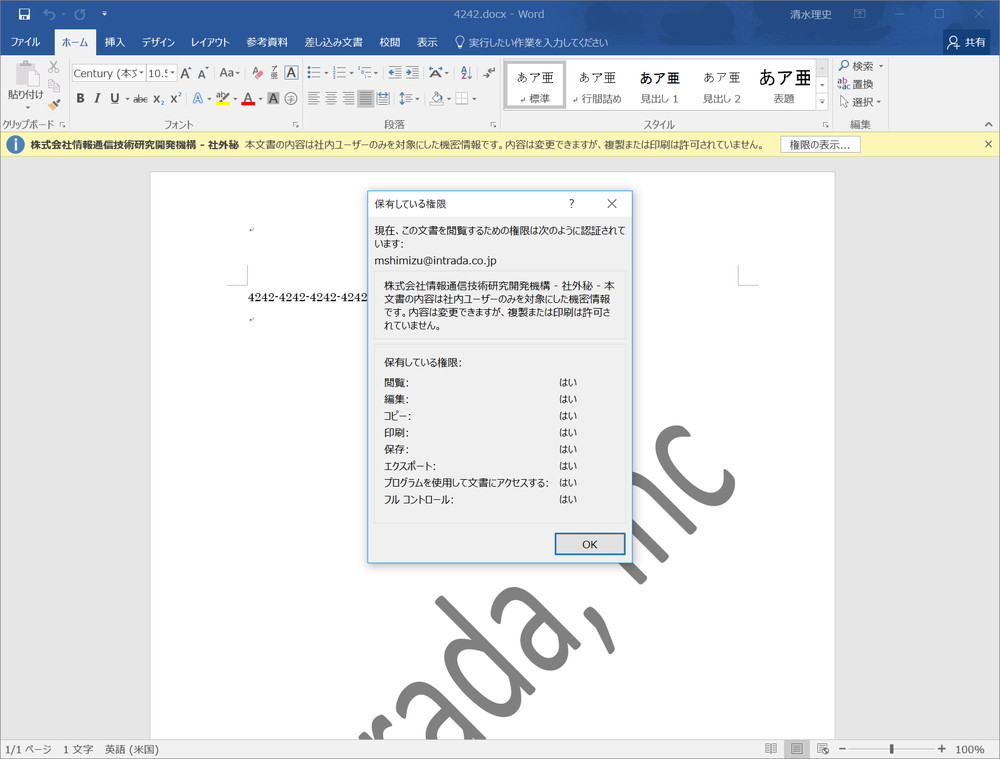This screenshot has width=1000, height=759.
Task: Switch to Read Mode view icon
Action: [771, 749]
